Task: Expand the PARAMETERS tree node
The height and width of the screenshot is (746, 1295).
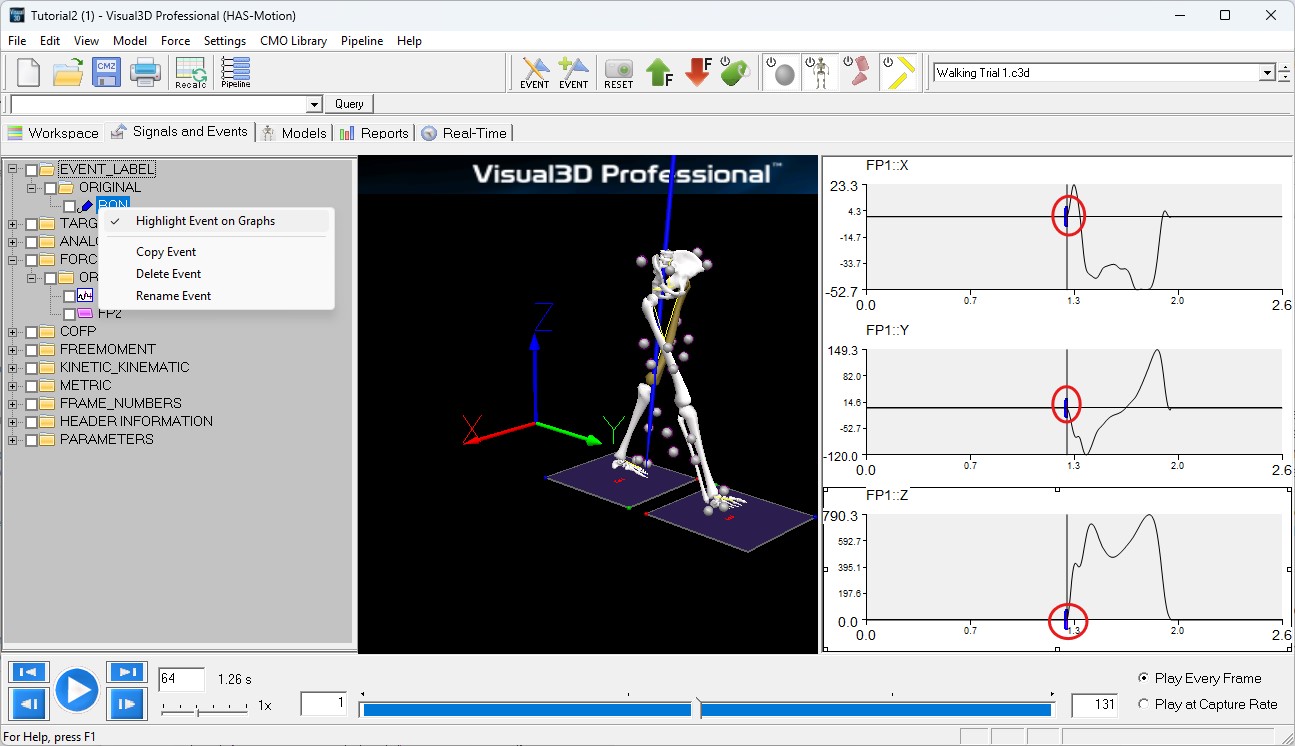Action: point(13,440)
